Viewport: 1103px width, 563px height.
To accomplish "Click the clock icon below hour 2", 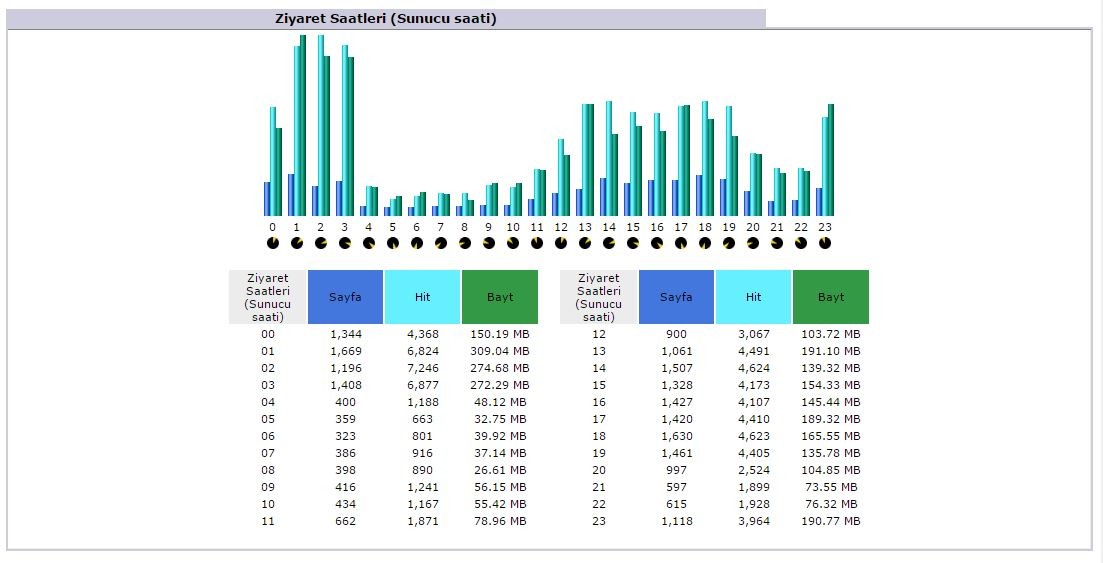I will click(x=321, y=243).
